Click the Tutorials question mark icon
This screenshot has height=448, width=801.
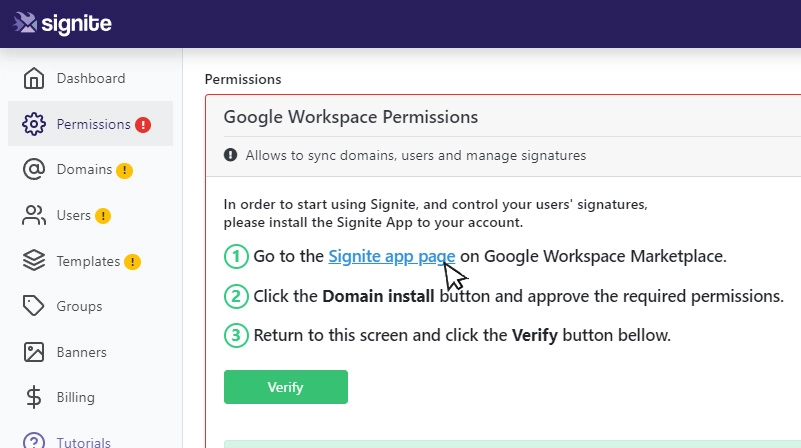pos(34,442)
